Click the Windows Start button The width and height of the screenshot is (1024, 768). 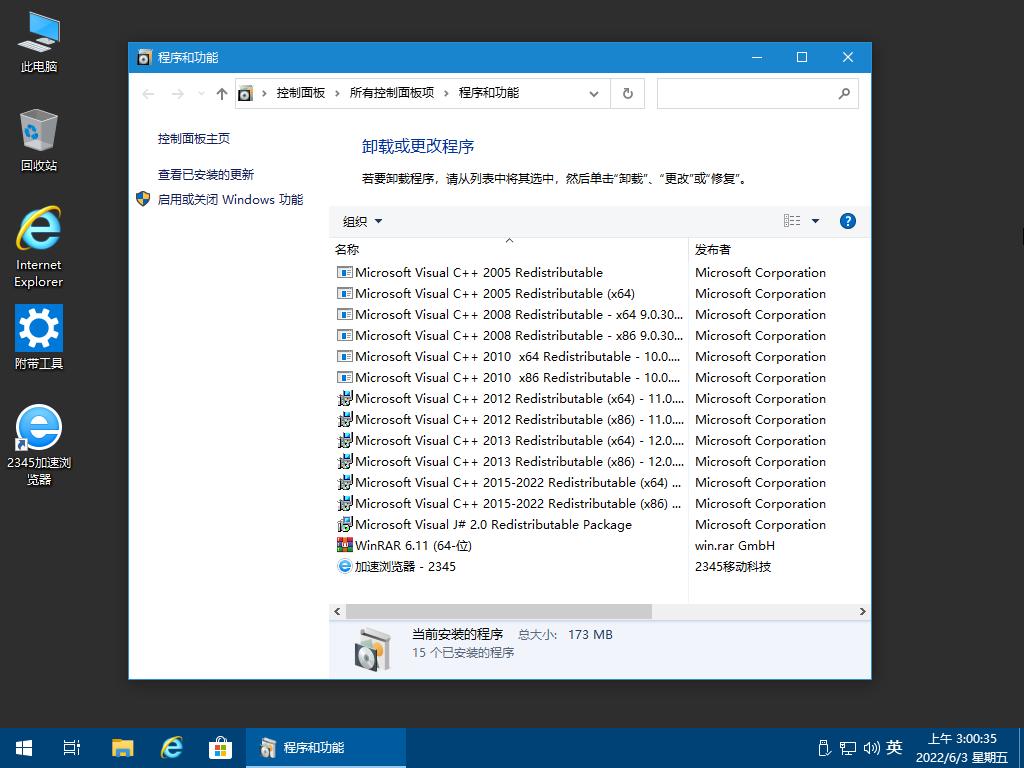(x=24, y=748)
